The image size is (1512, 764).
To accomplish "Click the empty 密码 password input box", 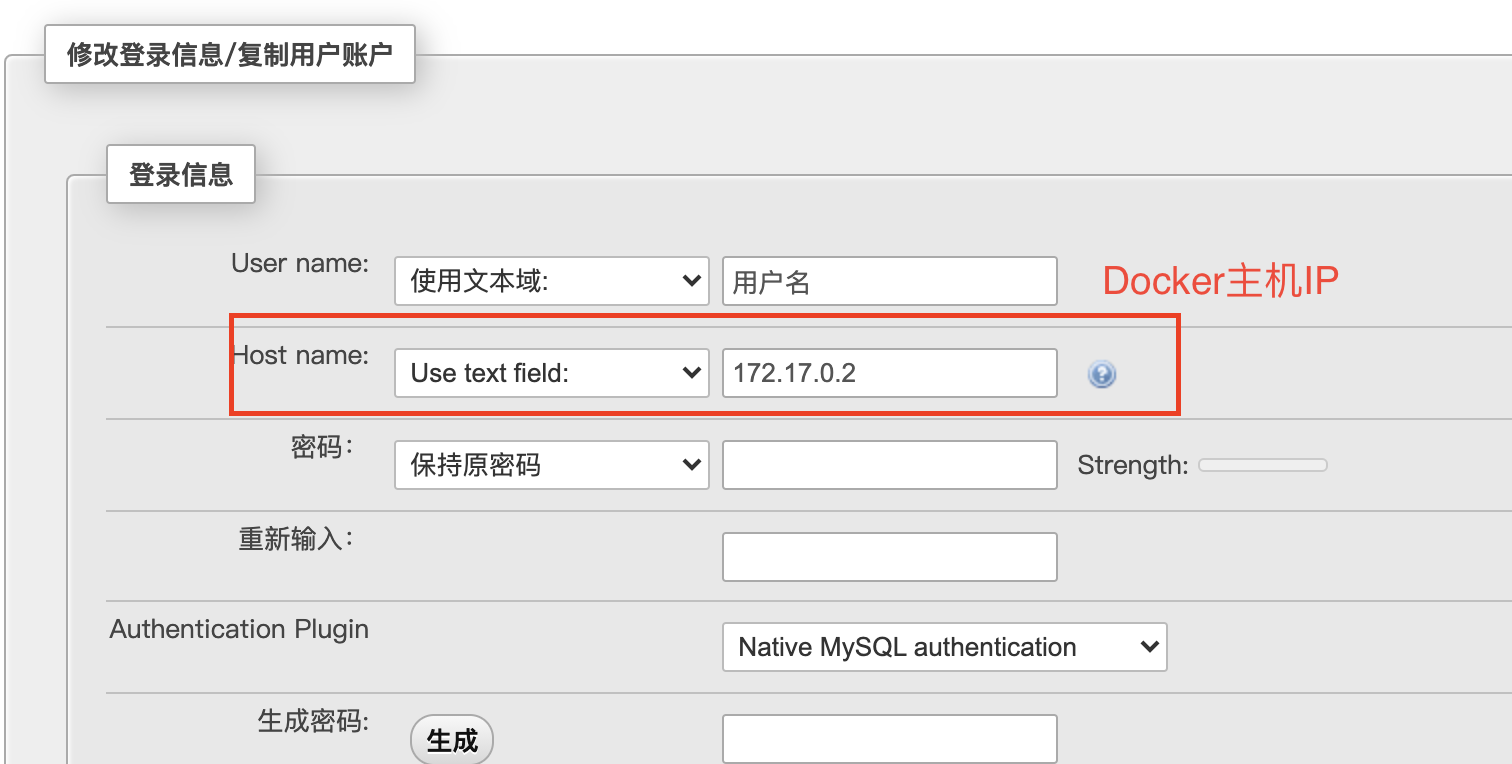I will [x=889, y=466].
